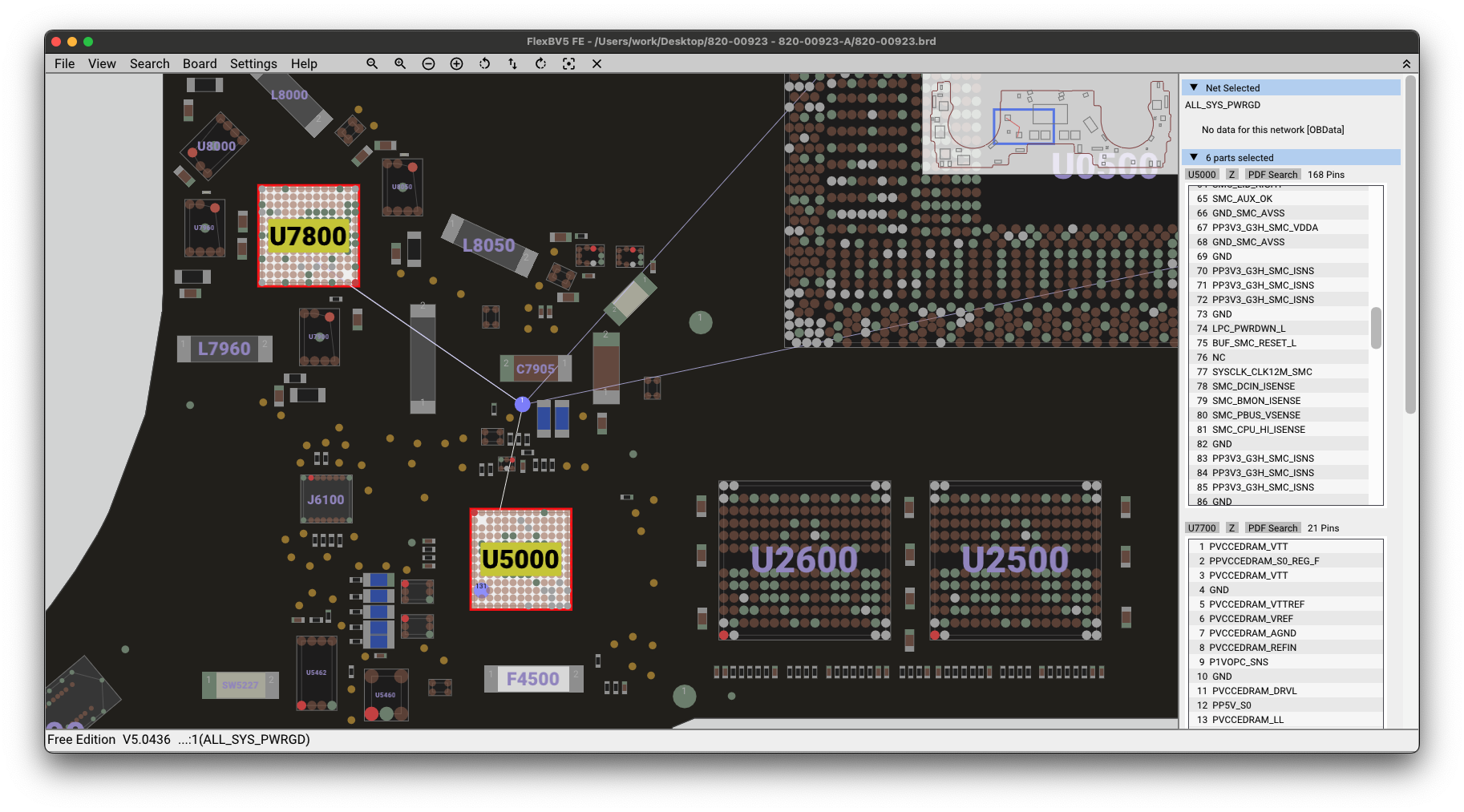Rotate the board counterclockwise

click(x=484, y=63)
